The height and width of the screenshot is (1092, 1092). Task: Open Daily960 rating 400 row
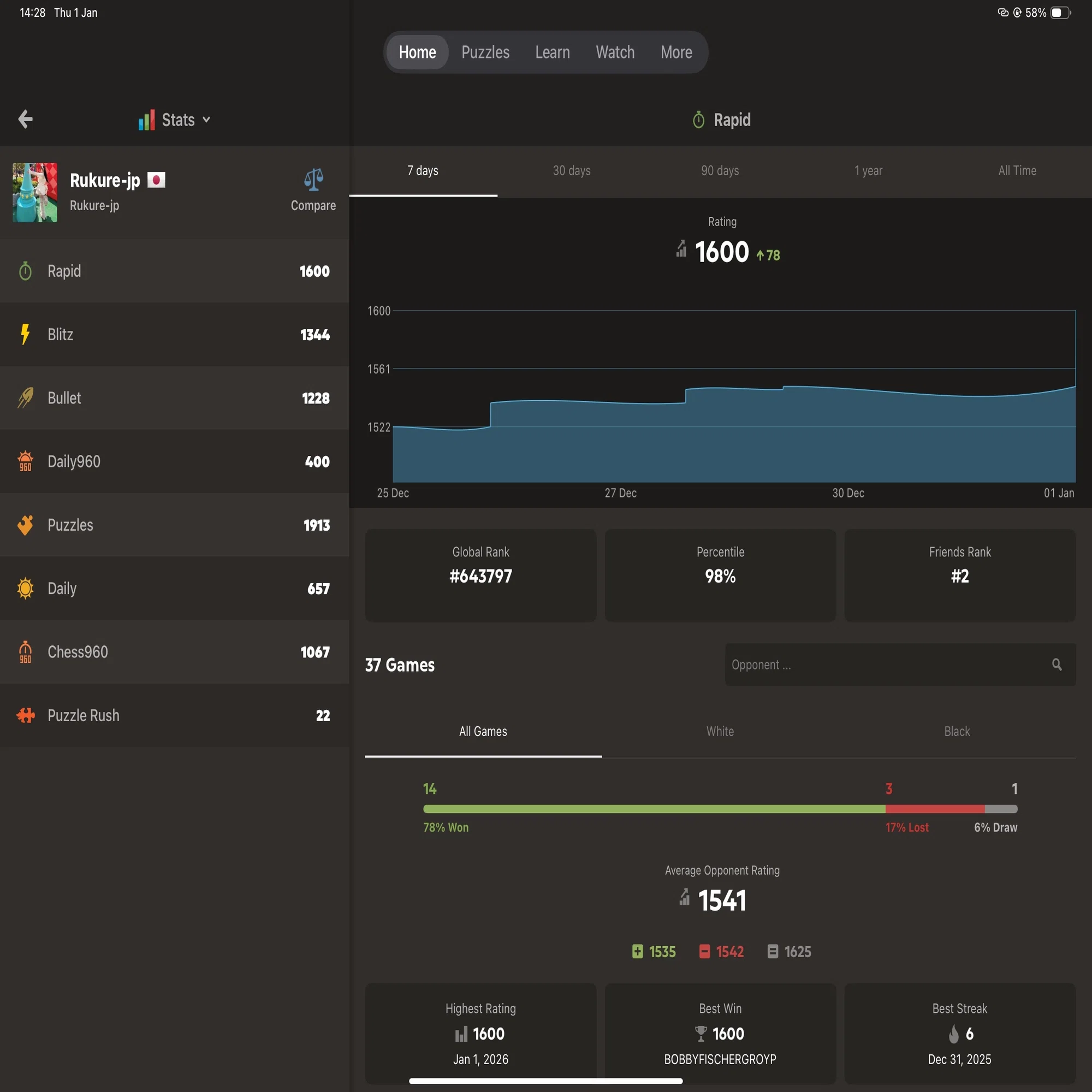pyautogui.click(x=175, y=461)
